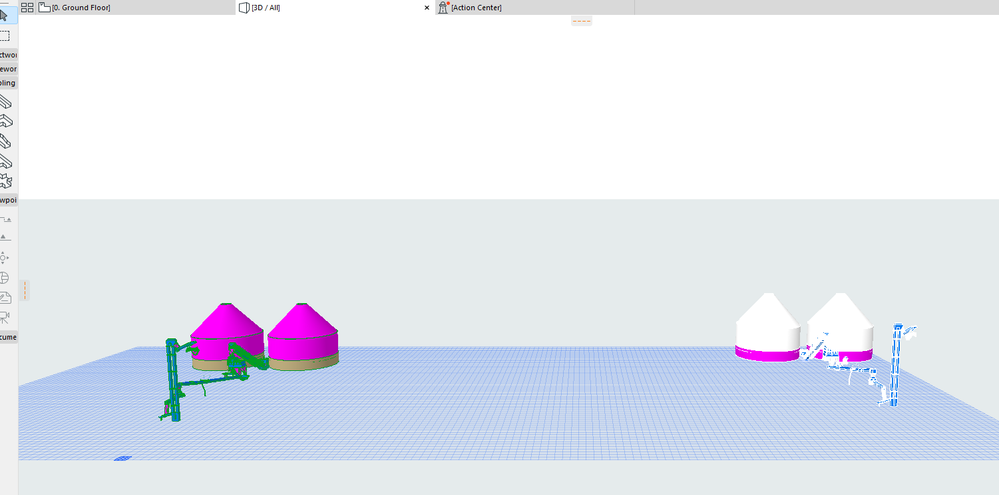Select the cable carrier cross-junction tool
The width and height of the screenshot is (999, 495).
[6, 181]
